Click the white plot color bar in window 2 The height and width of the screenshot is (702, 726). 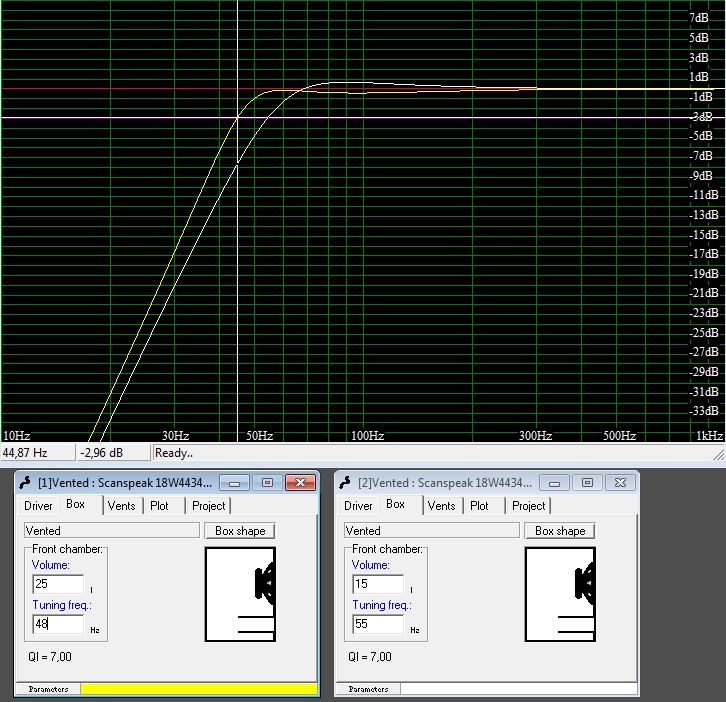(x=517, y=689)
